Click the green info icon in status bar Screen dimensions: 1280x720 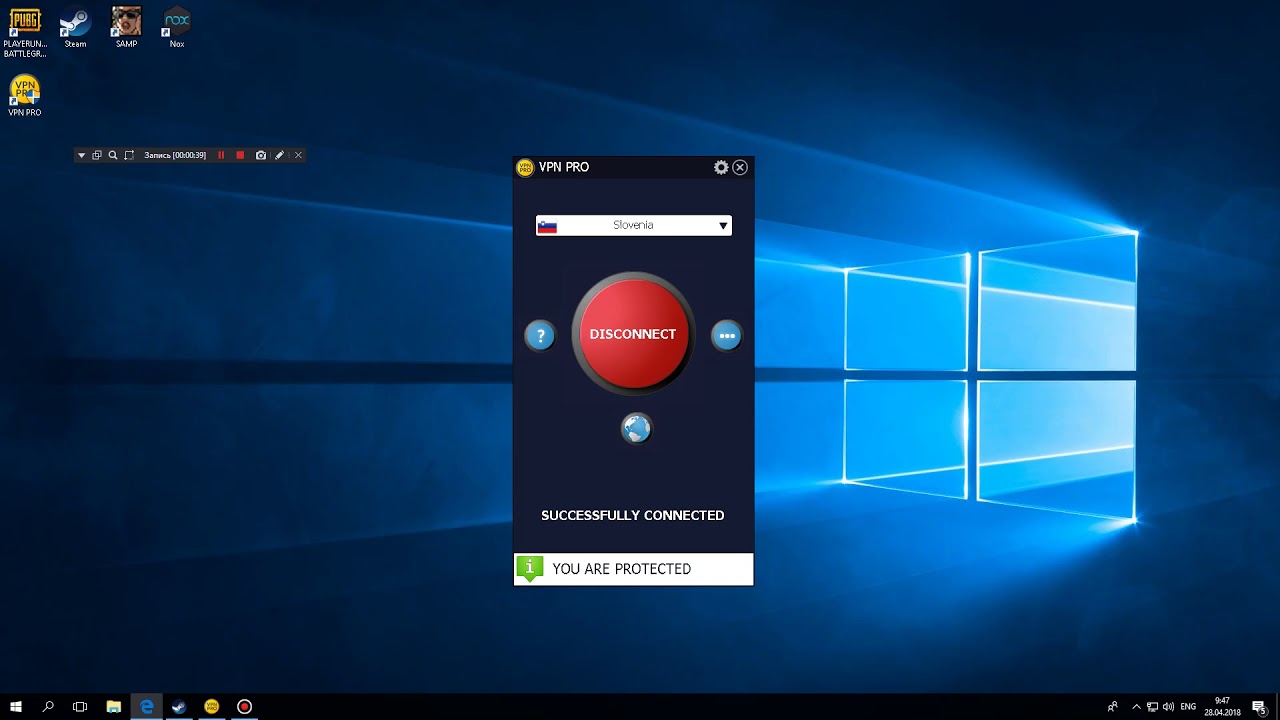pos(530,569)
